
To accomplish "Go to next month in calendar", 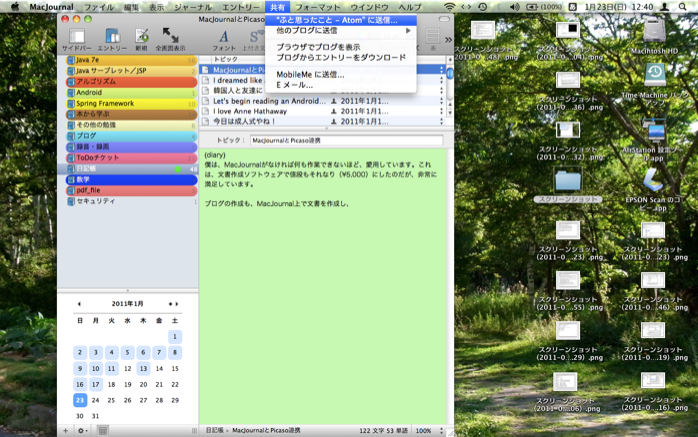I will pyautogui.click(x=177, y=304).
